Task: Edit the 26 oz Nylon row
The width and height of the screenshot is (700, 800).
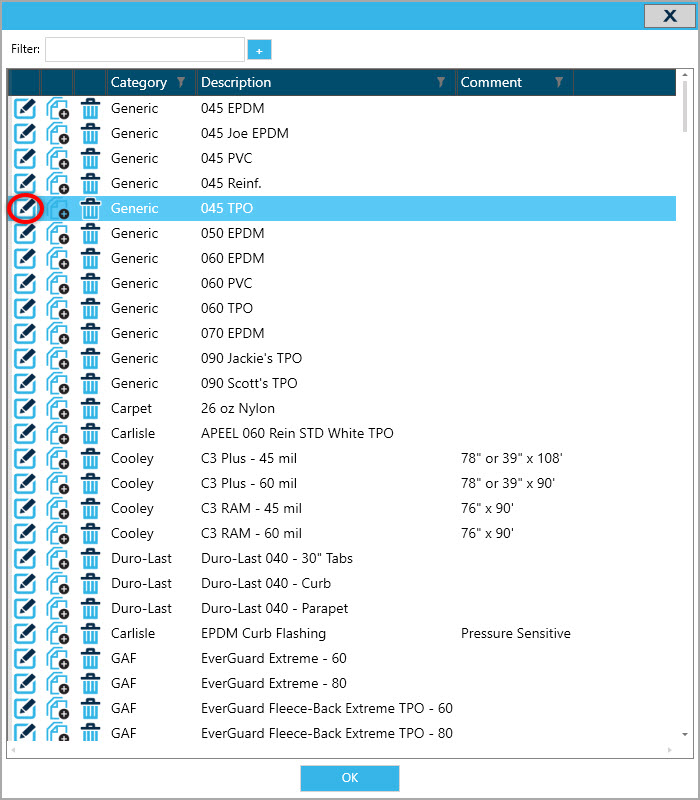Action: coord(24,408)
